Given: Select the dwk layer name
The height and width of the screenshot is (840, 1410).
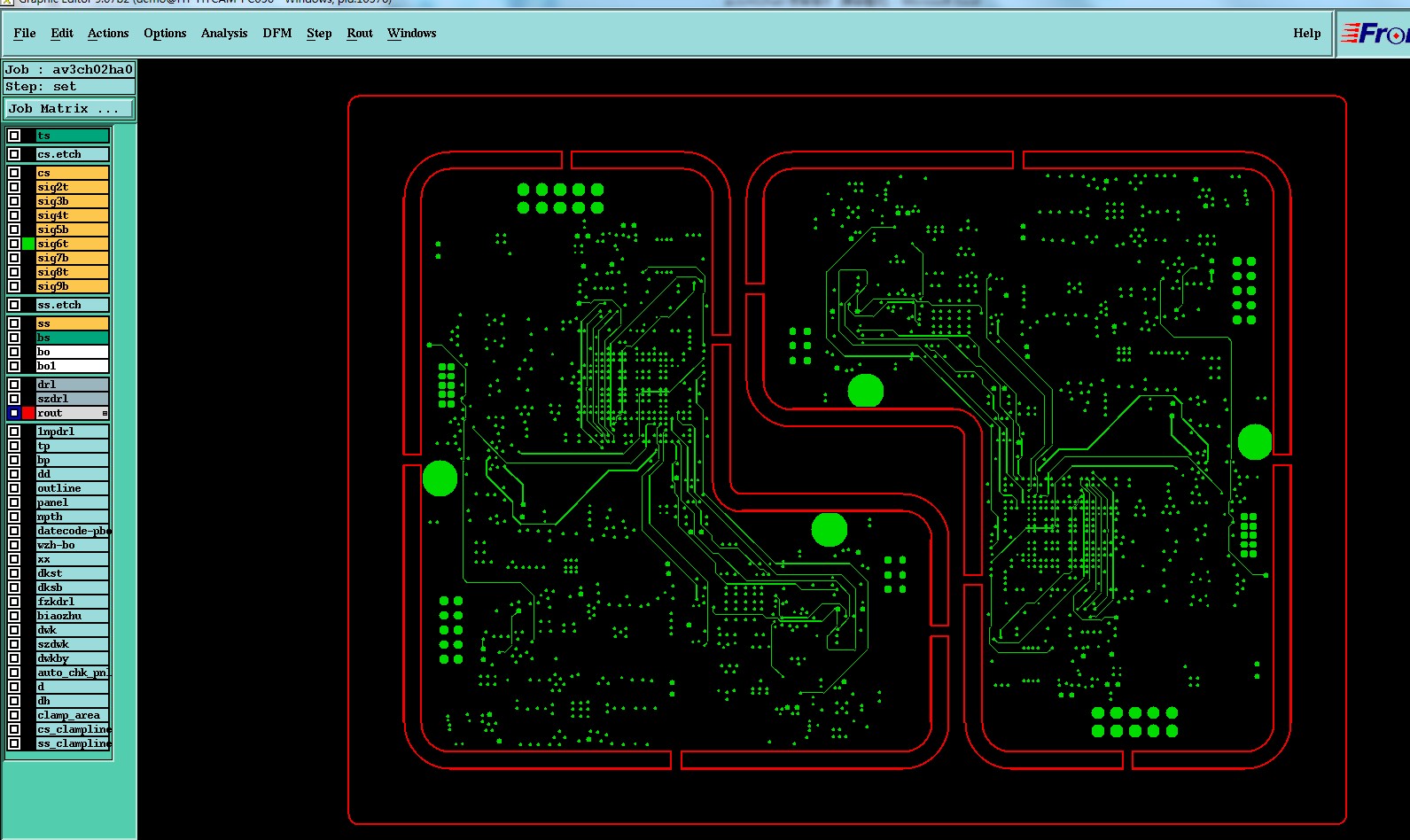Looking at the screenshot, I should coord(73,630).
